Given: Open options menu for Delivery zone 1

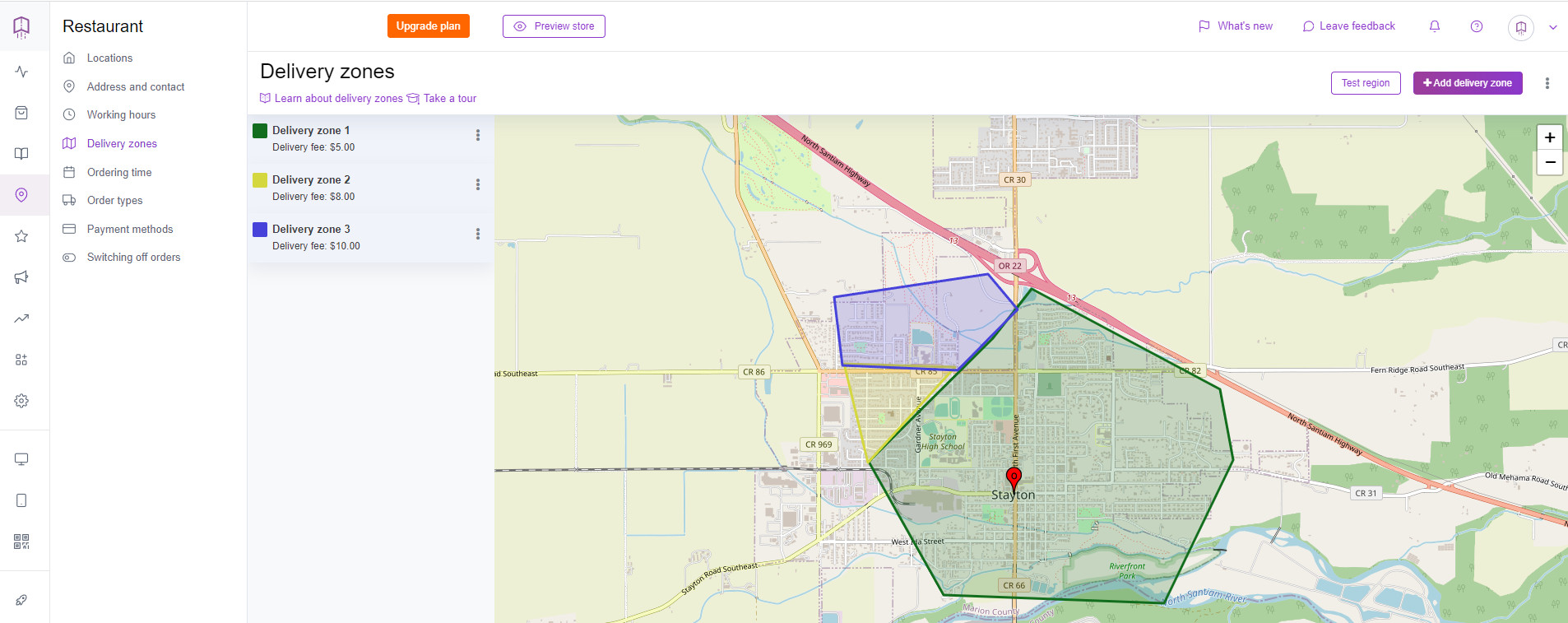Looking at the screenshot, I should (478, 135).
